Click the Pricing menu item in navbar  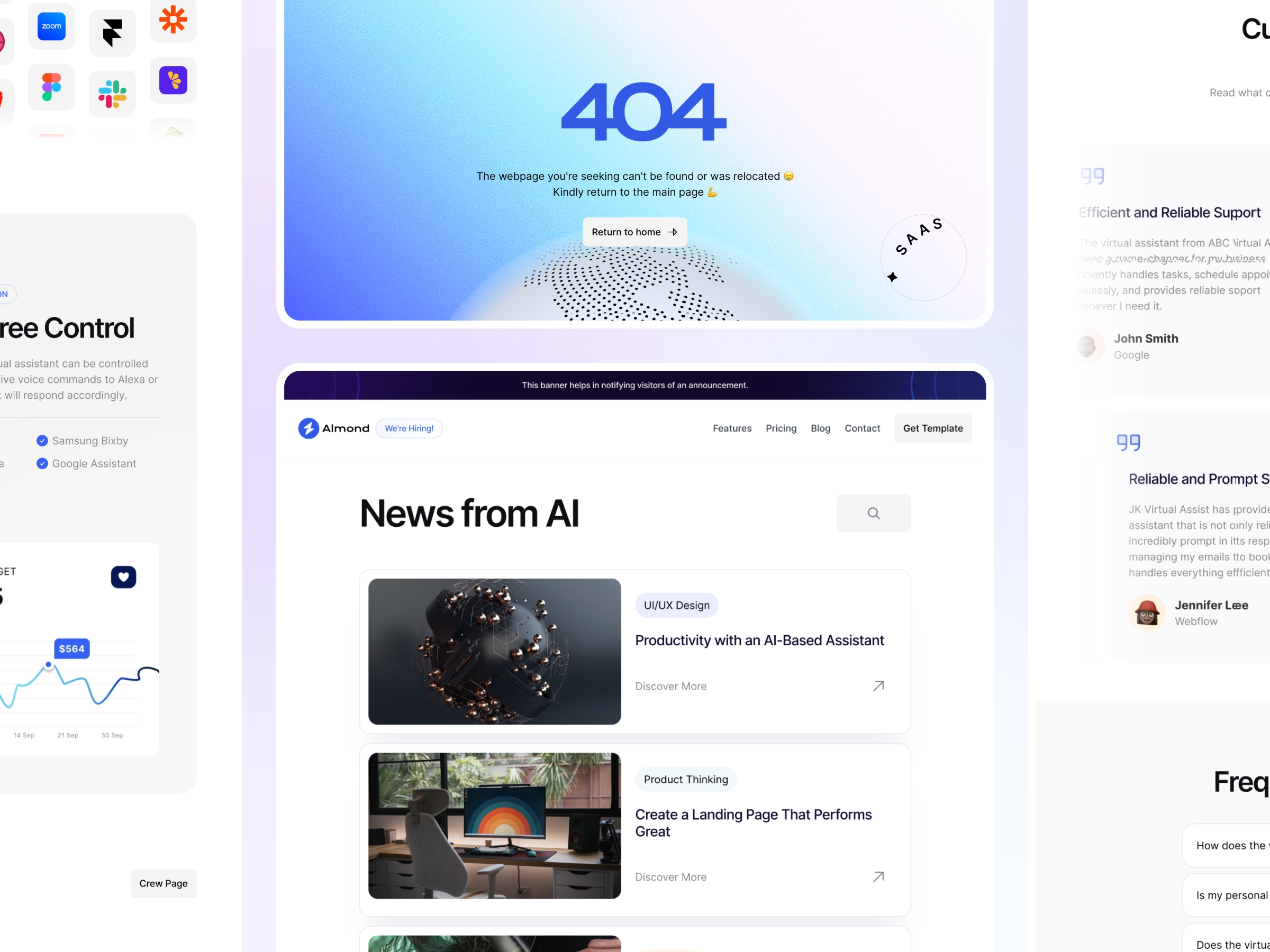780,428
